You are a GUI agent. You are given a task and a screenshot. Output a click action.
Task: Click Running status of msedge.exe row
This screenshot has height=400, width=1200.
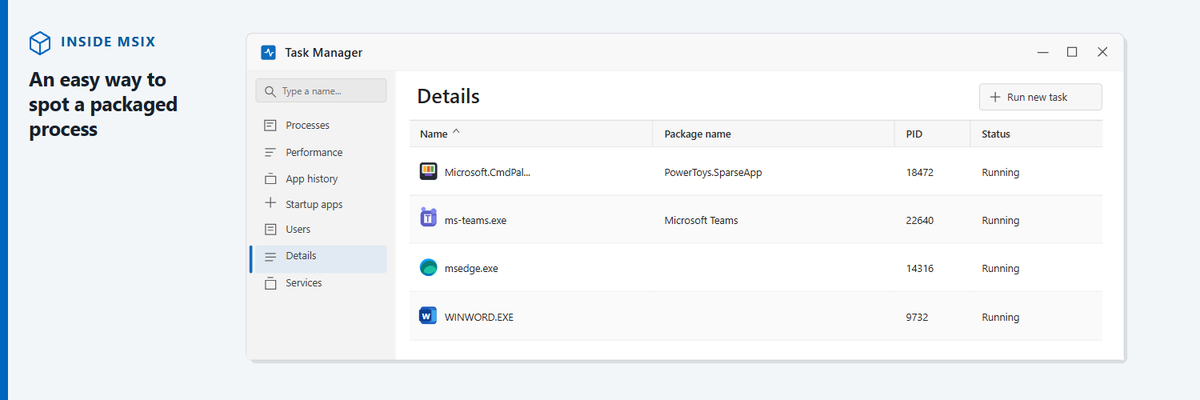click(x=1000, y=269)
